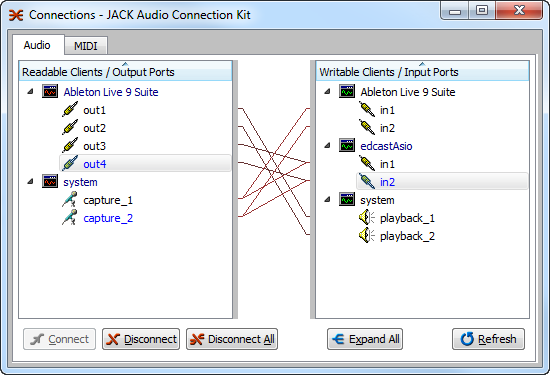550x375 pixels.
Task: Disconnect the selected ports
Action: tap(141, 339)
